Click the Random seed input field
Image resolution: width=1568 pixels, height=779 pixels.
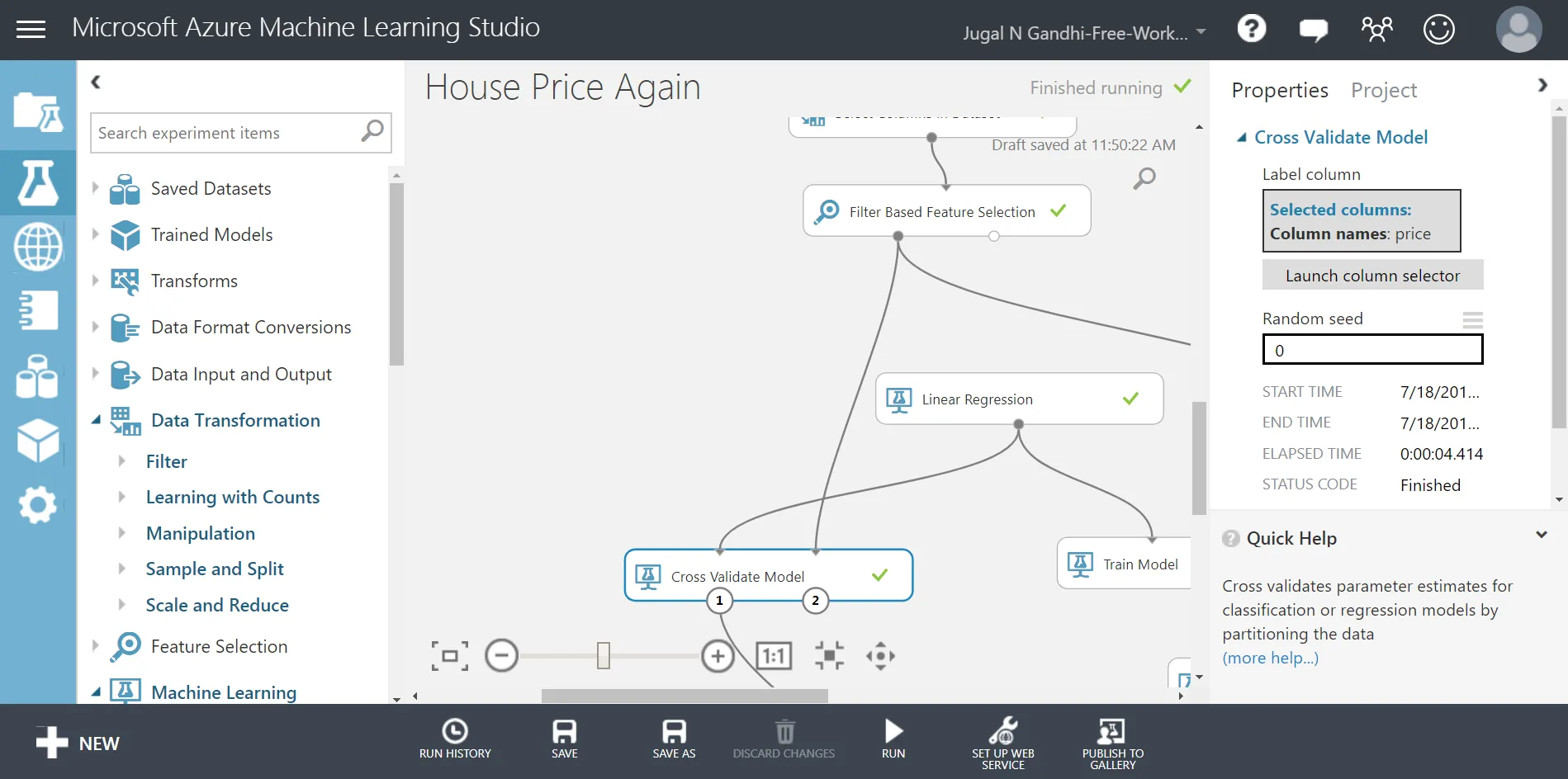click(1372, 350)
